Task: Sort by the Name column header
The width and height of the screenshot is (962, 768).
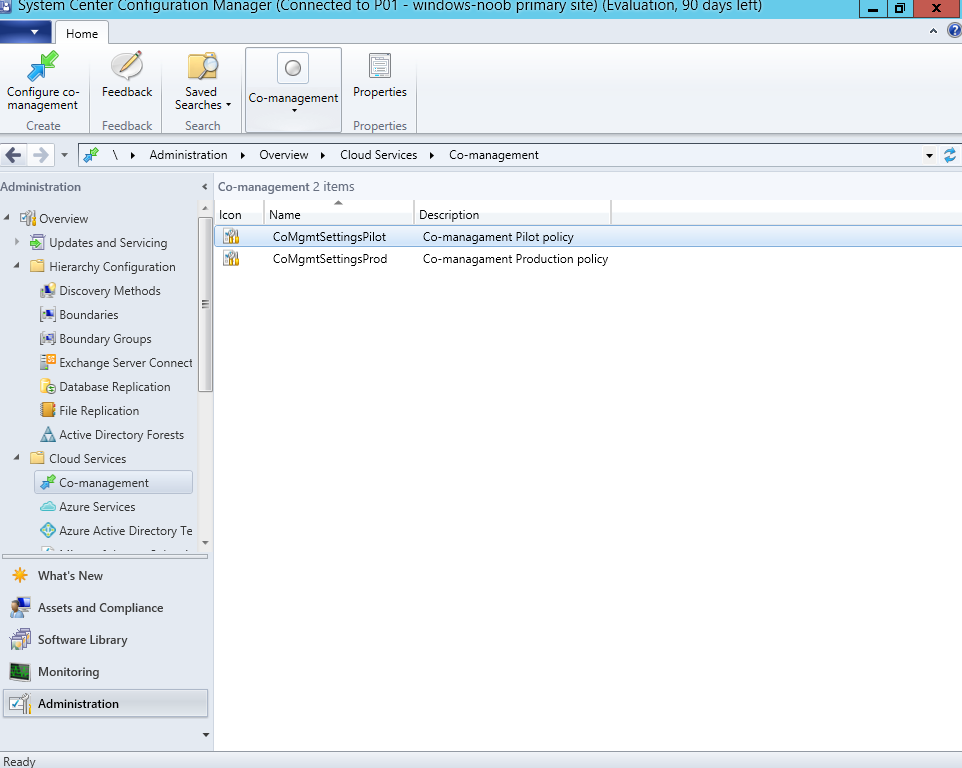Action: click(x=339, y=214)
